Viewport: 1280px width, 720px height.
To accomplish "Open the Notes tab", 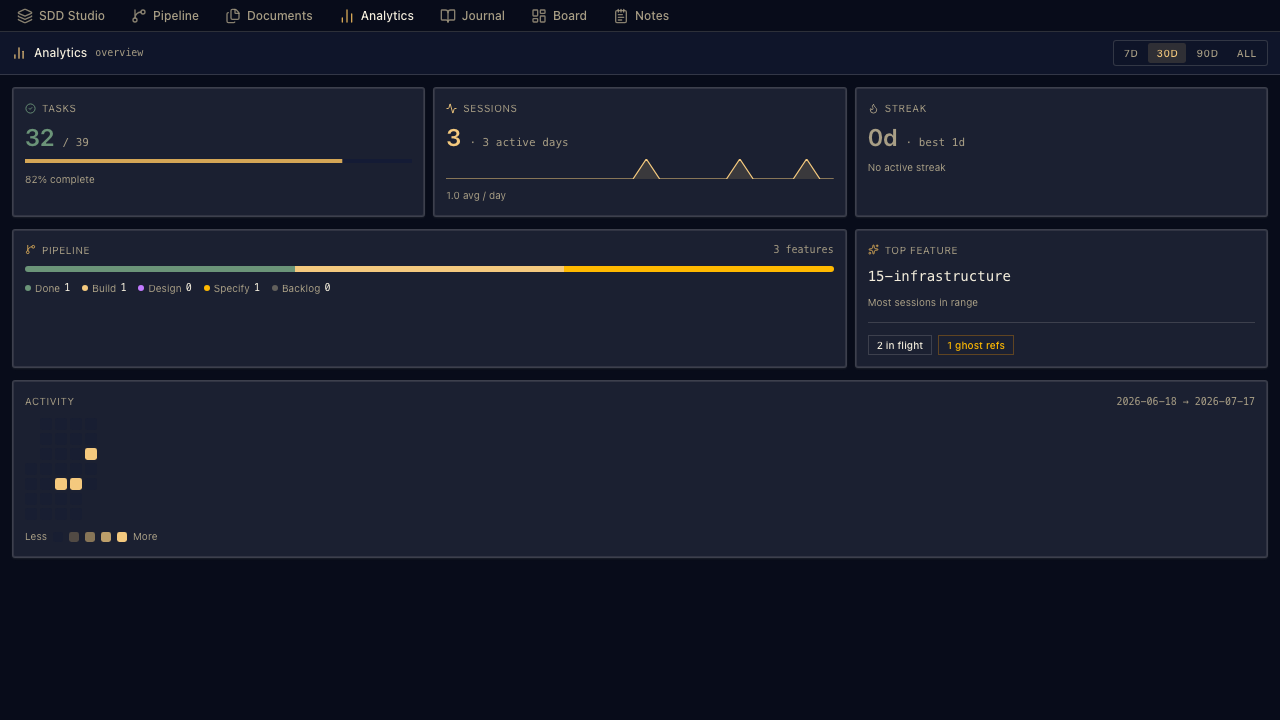I will click(x=641, y=16).
